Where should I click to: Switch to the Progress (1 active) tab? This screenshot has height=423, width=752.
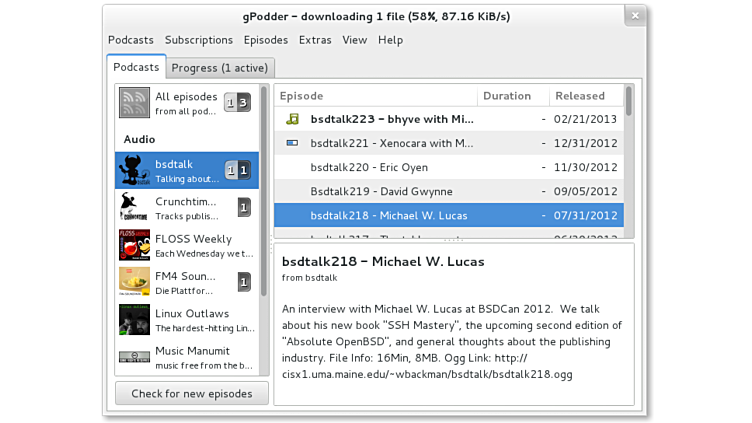tap(220, 68)
